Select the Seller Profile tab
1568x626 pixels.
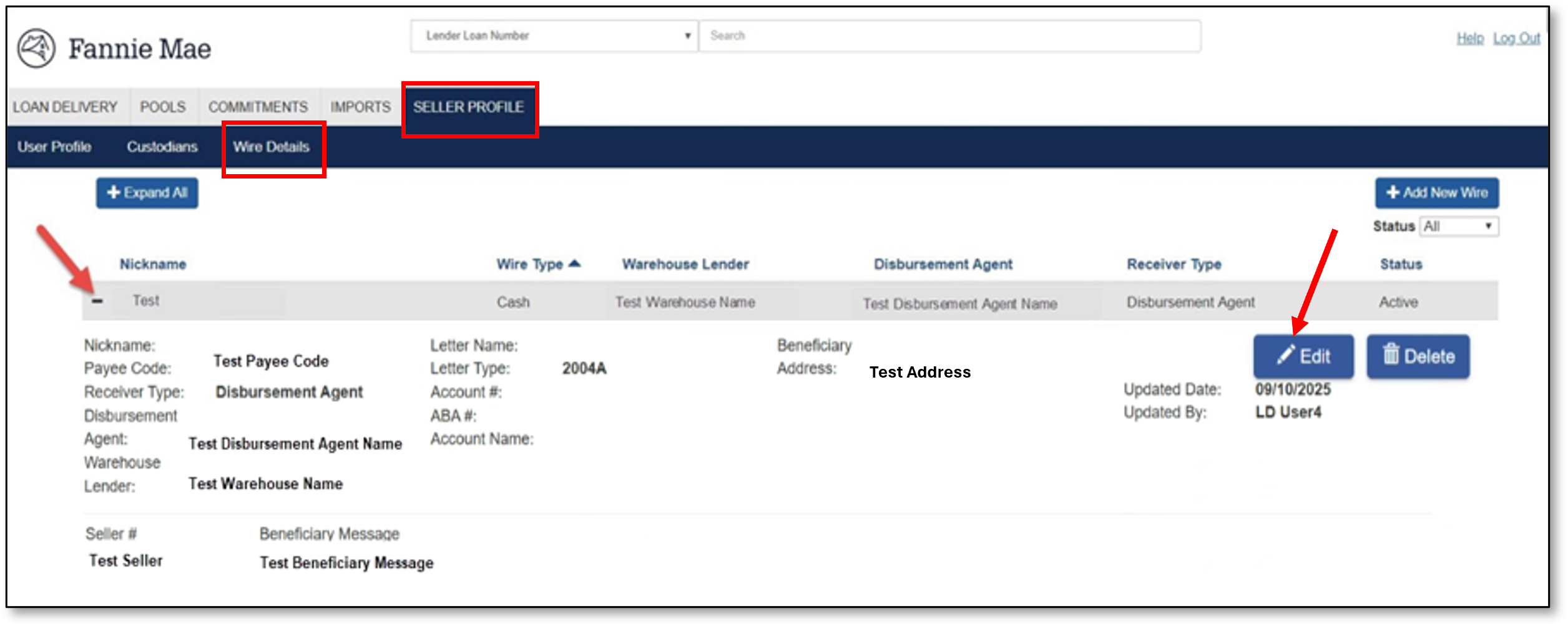coord(468,107)
